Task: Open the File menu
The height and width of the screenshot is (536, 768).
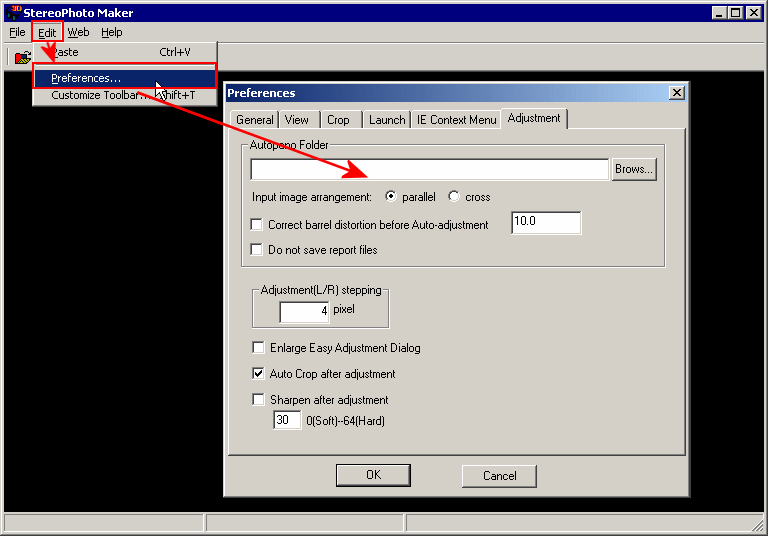Action: [x=17, y=32]
